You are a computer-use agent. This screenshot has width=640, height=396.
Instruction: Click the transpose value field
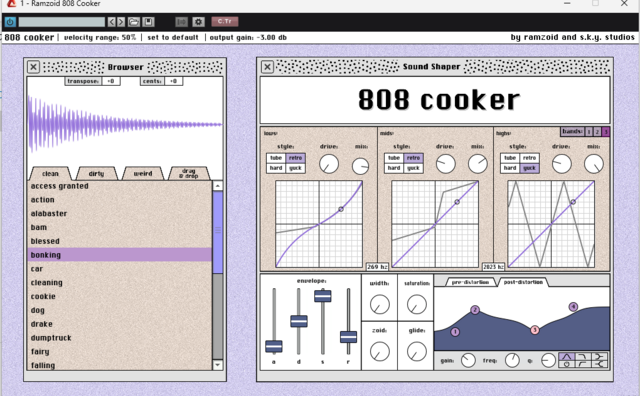click(x=111, y=81)
